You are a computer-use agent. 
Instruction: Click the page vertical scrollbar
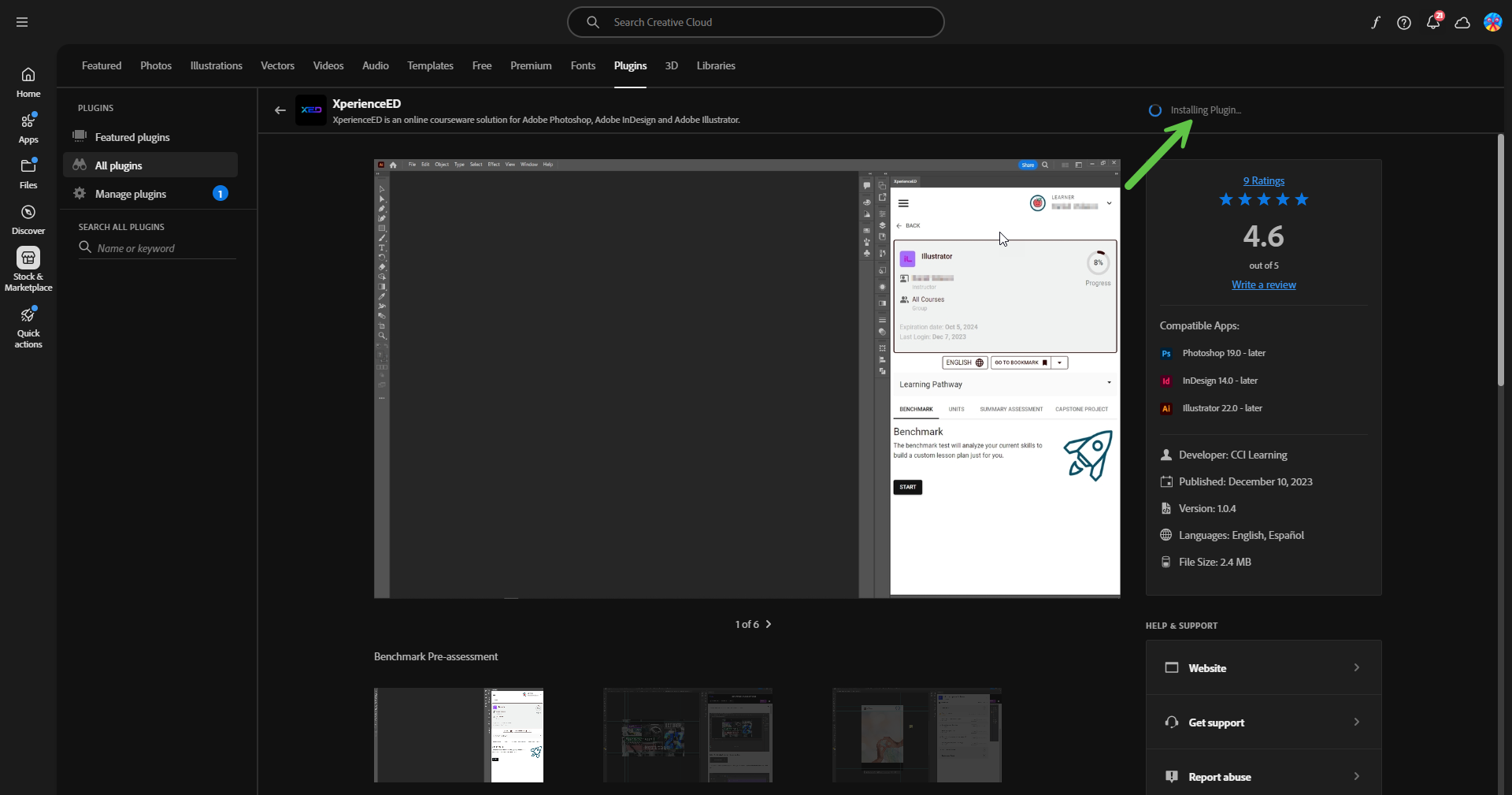(1501, 260)
